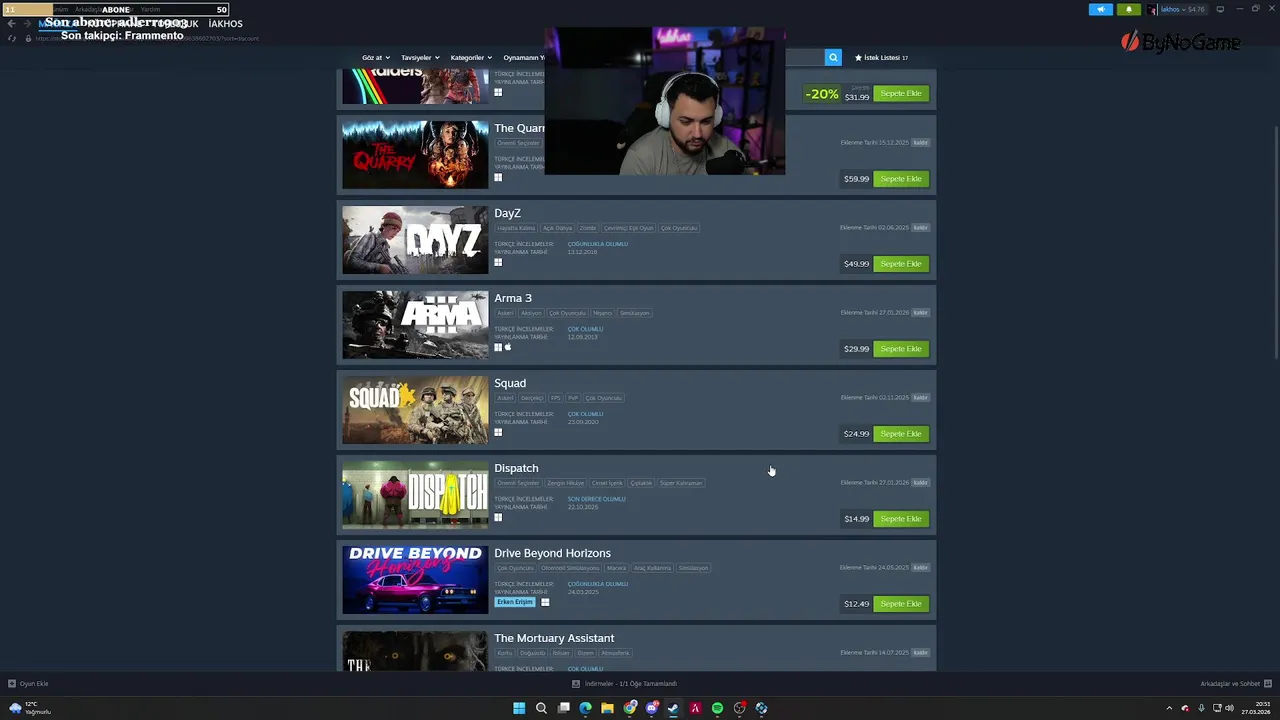Image resolution: width=1280 pixels, height=720 pixels.
Task: Remove DayZ from wishlist via kaldır
Action: point(921,228)
